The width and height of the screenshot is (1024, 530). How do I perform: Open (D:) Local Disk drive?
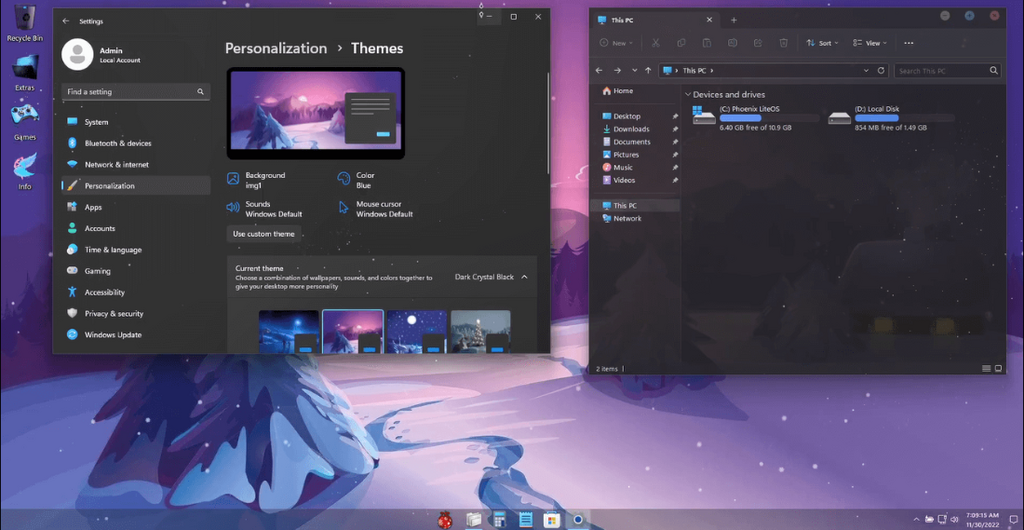[x=891, y=118]
